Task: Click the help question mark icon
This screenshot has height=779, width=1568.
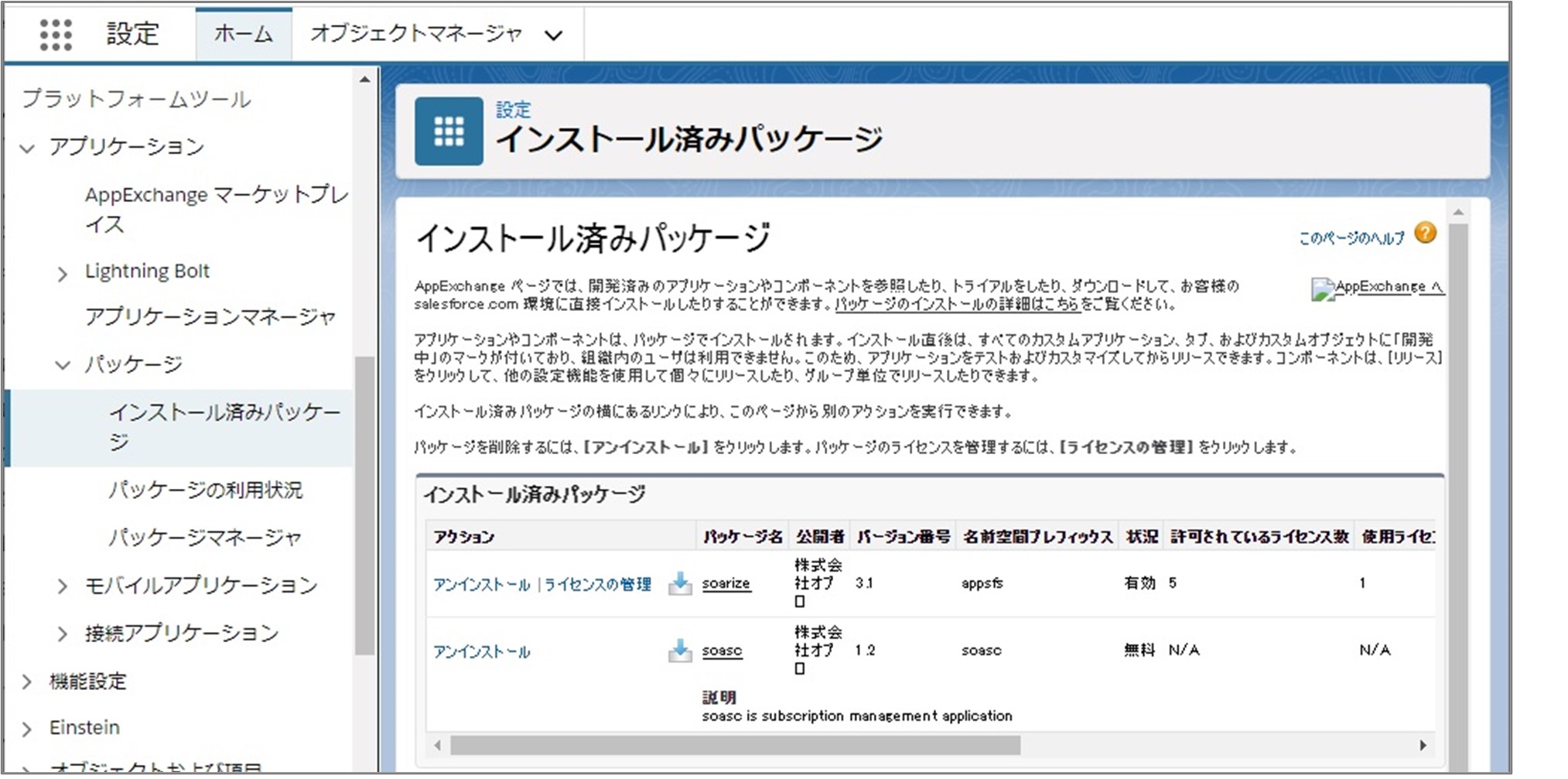Action: pos(1425,233)
